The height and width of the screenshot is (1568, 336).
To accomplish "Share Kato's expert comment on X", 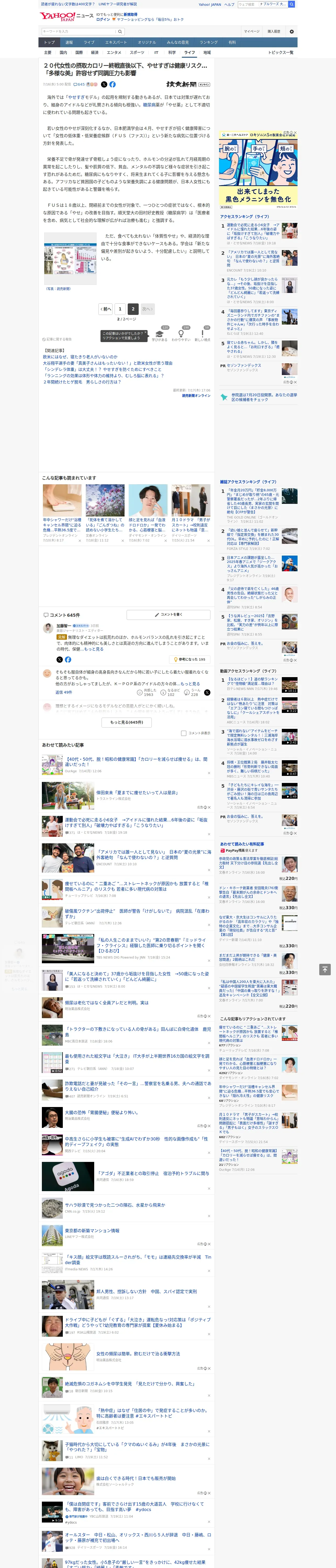I will [x=59, y=659].
